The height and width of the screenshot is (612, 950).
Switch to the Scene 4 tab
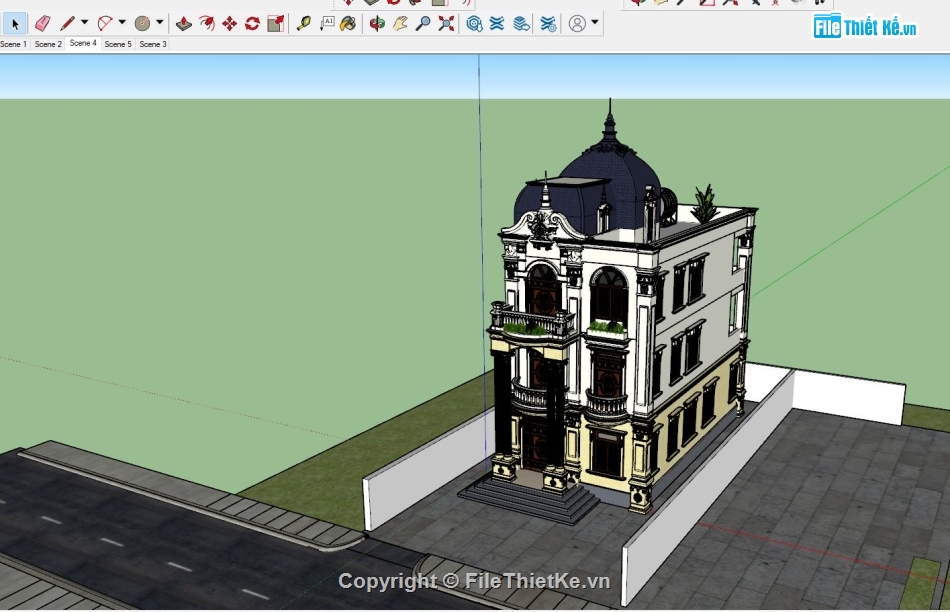click(83, 43)
